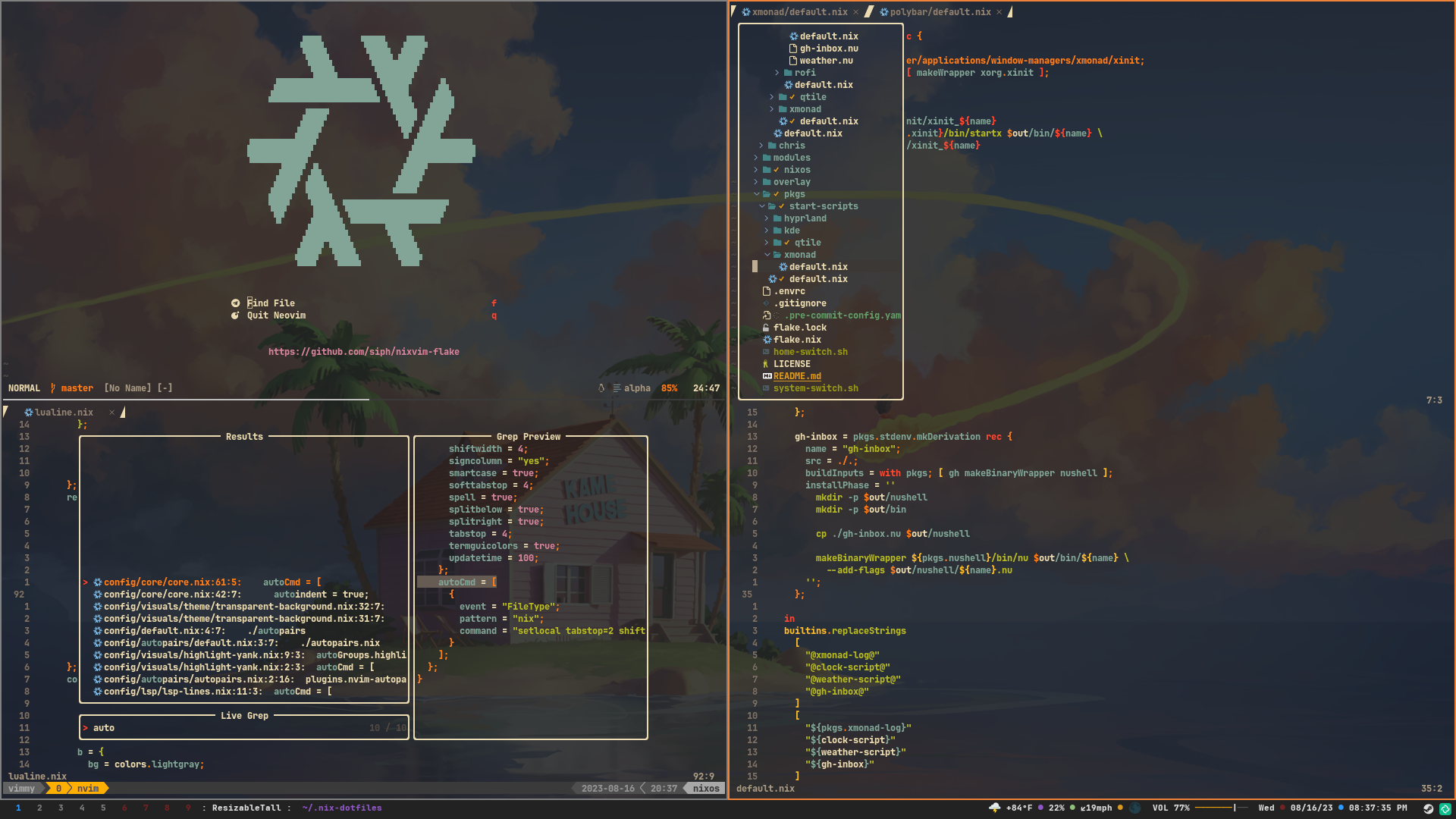Click the Quit Neovim icon

tap(235, 315)
